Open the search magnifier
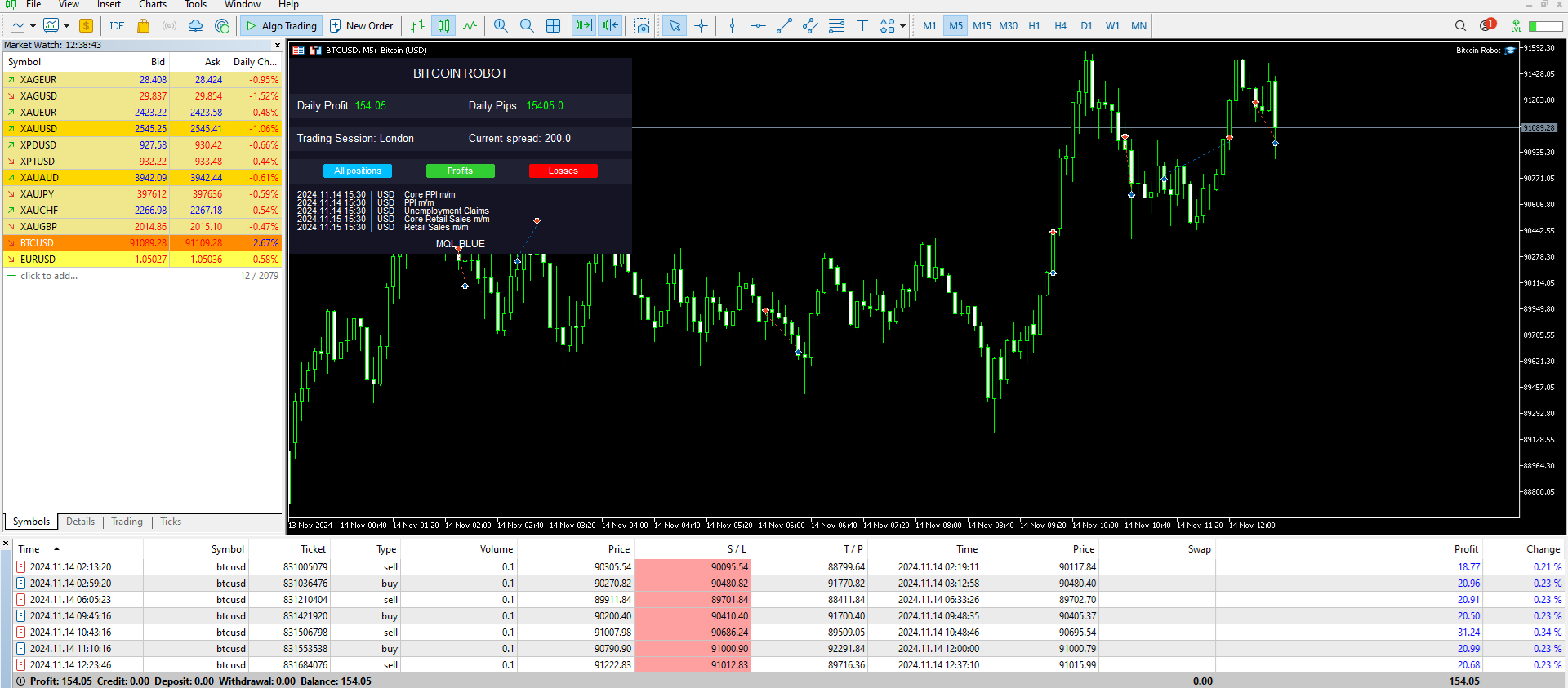Screen dimensions: 1568x688 pos(1460,26)
